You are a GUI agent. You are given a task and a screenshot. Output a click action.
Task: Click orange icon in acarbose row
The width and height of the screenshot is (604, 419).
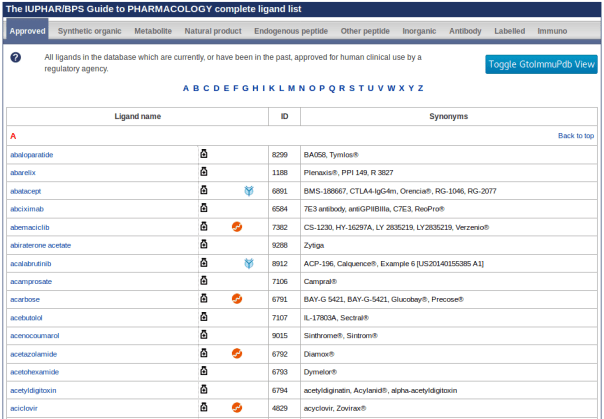tap(237, 298)
